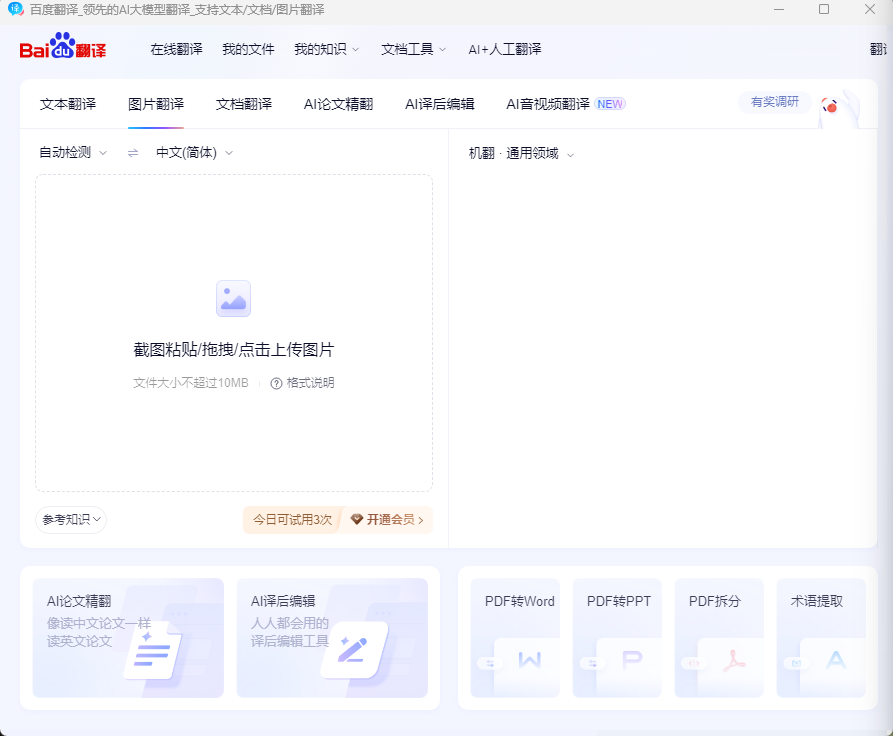The width and height of the screenshot is (893, 736).
Task: Click the Baidu Translate logo
Action: coord(63,46)
